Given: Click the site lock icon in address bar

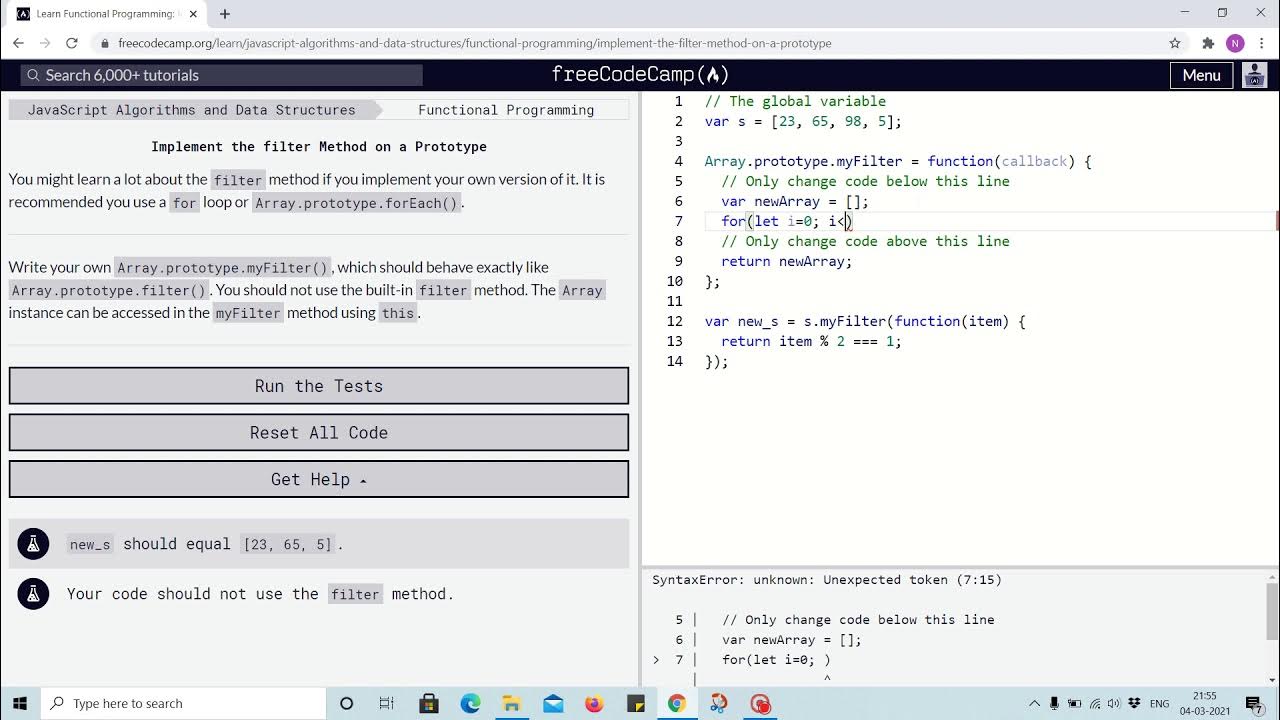Looking at the screenshot, I should [104, 43].
